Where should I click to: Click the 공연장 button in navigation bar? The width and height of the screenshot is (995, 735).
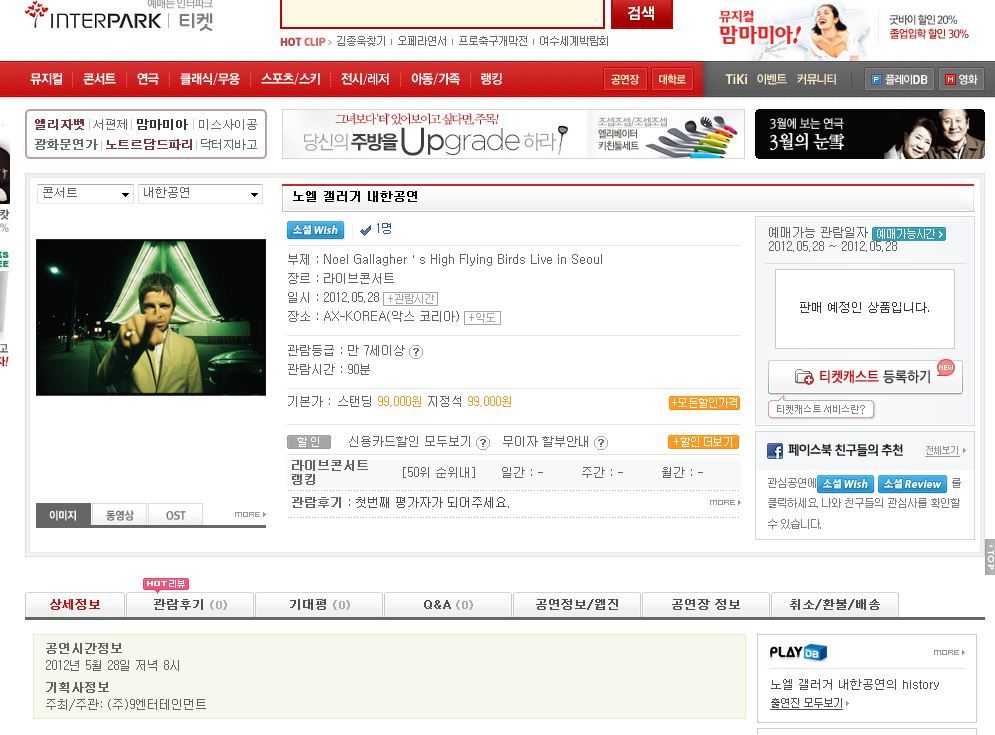pos(625,79)
